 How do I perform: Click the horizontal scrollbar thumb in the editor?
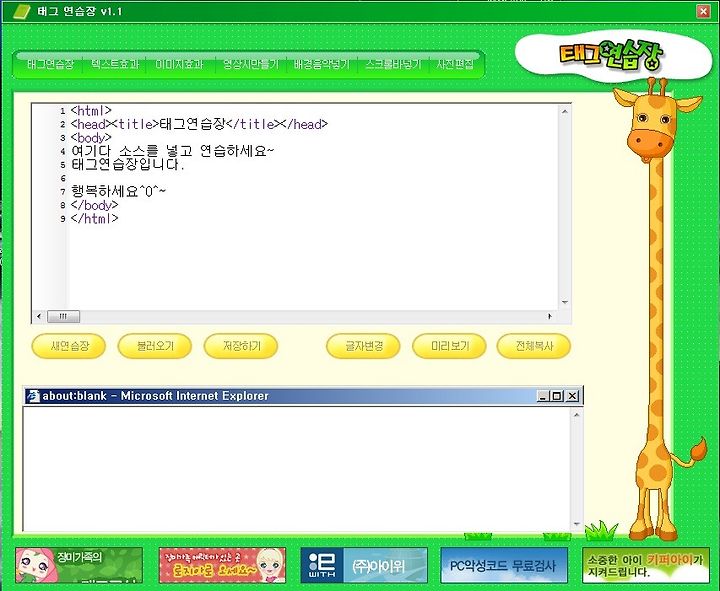tap(63, 316)
